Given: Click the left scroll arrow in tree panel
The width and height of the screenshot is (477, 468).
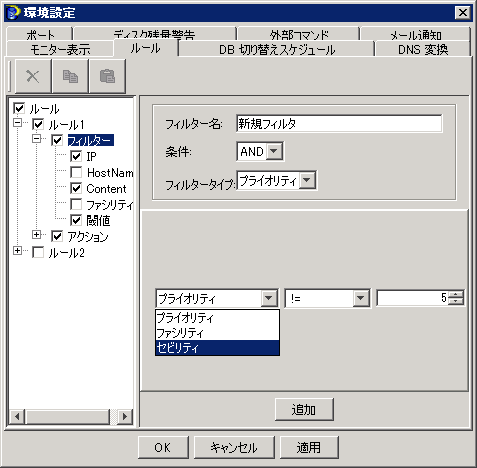Looking at the screenshot, I should (17, 416).
